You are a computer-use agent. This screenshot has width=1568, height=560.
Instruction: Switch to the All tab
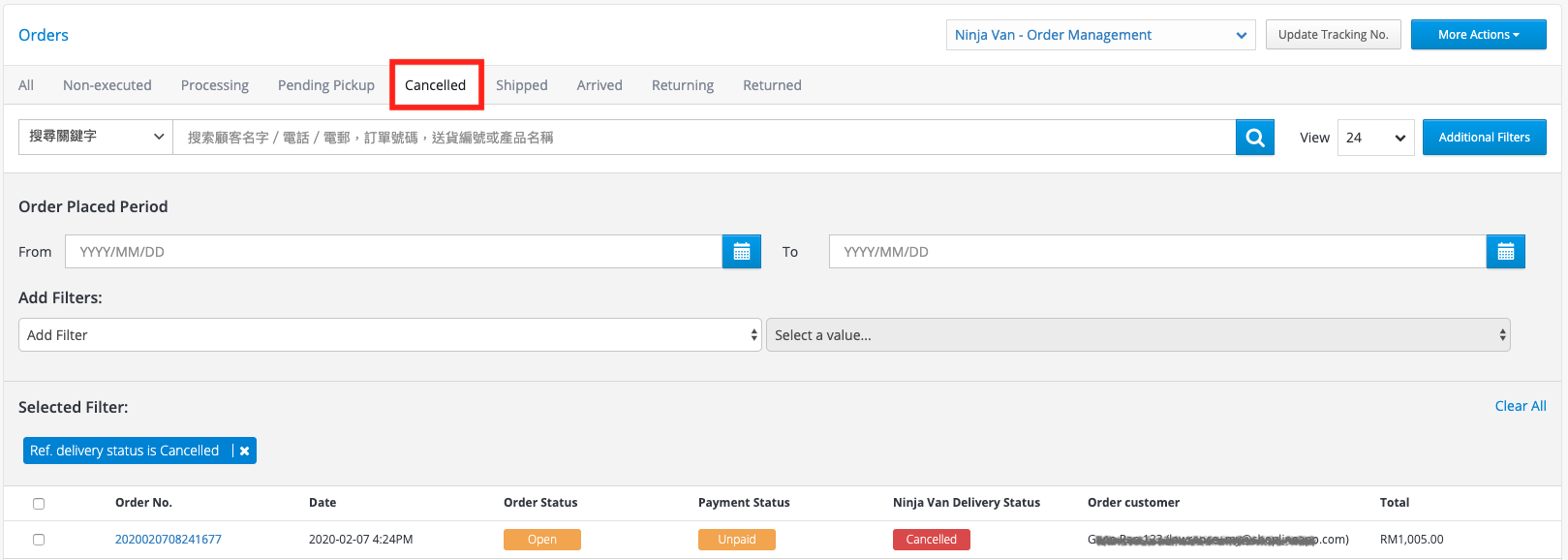26,85
